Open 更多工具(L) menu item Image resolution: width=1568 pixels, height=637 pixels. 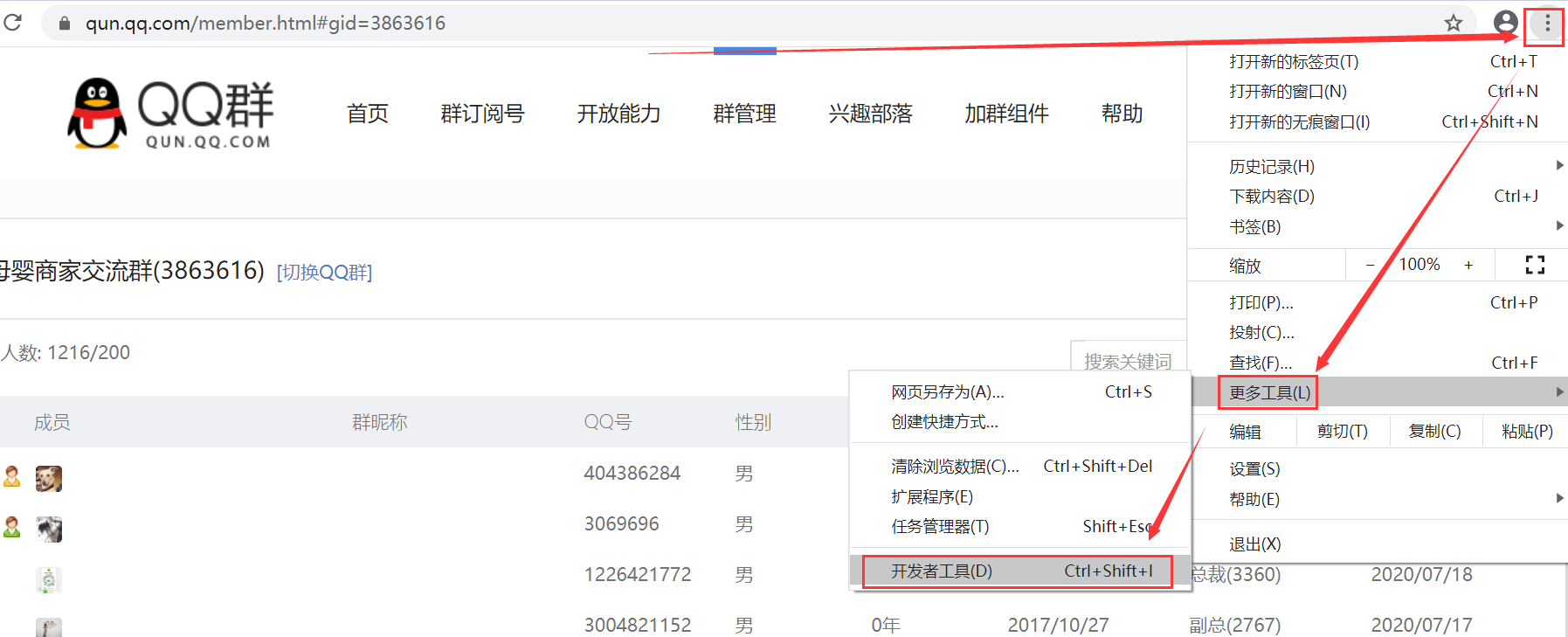[1269, 392]
